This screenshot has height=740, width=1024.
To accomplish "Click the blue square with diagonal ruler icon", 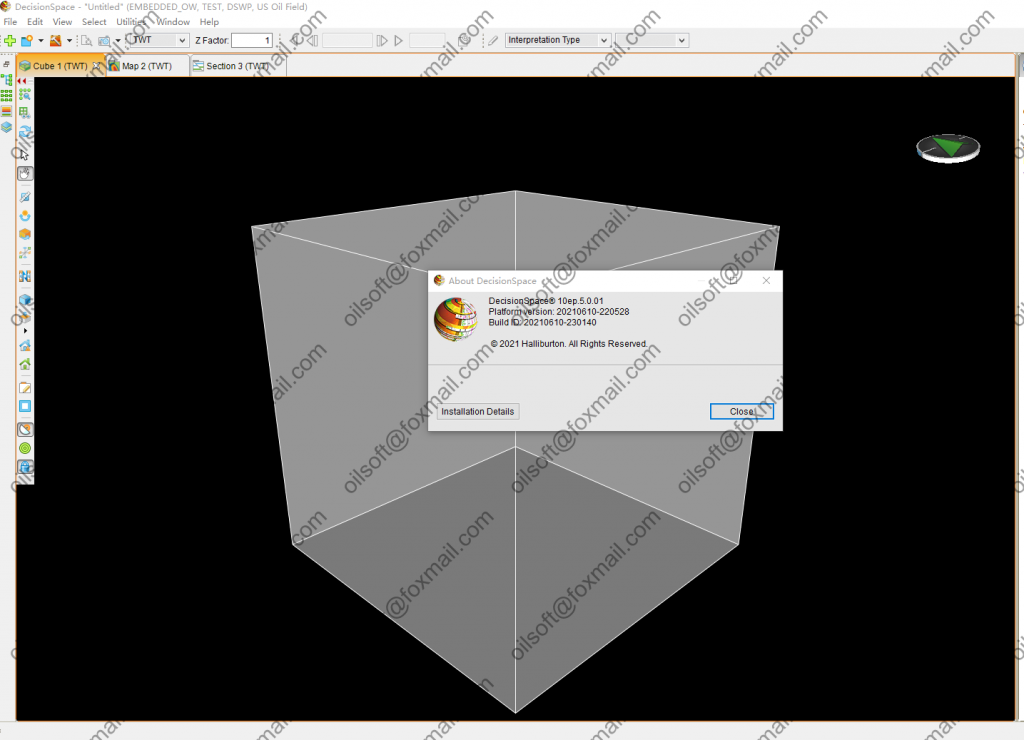I will (25, 197).
